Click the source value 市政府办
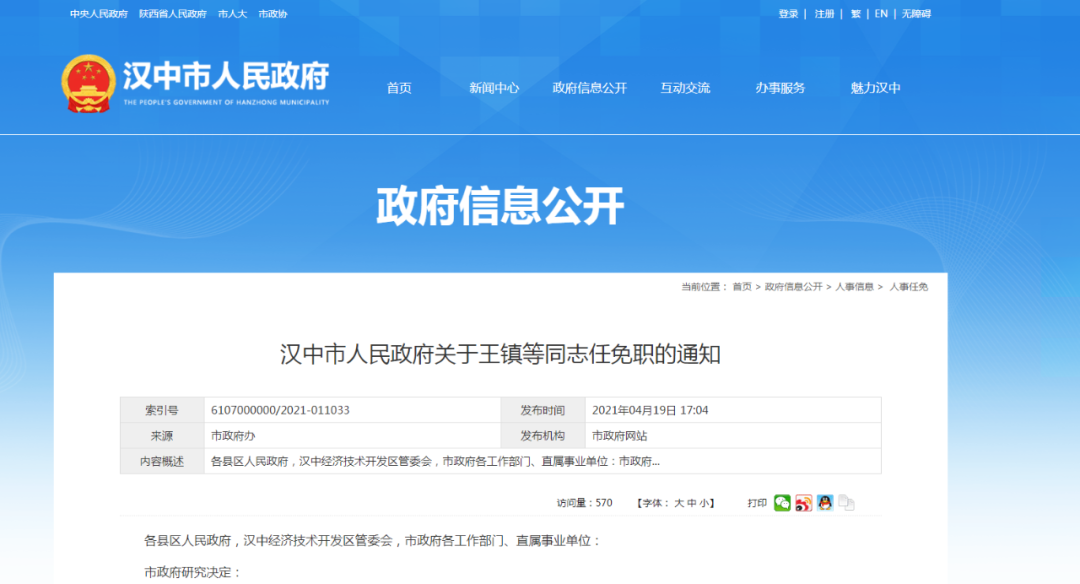The width and height of the screenshot is (1080, 584). (233, 436)
